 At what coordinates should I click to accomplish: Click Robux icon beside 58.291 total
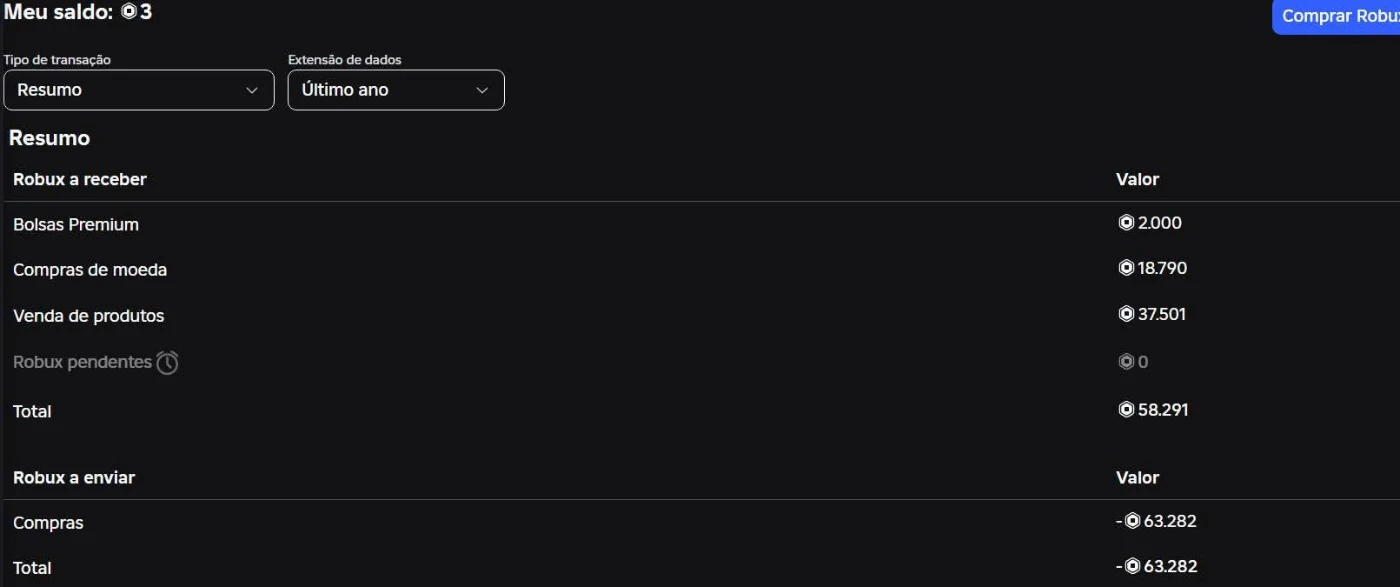point(1126,409)
